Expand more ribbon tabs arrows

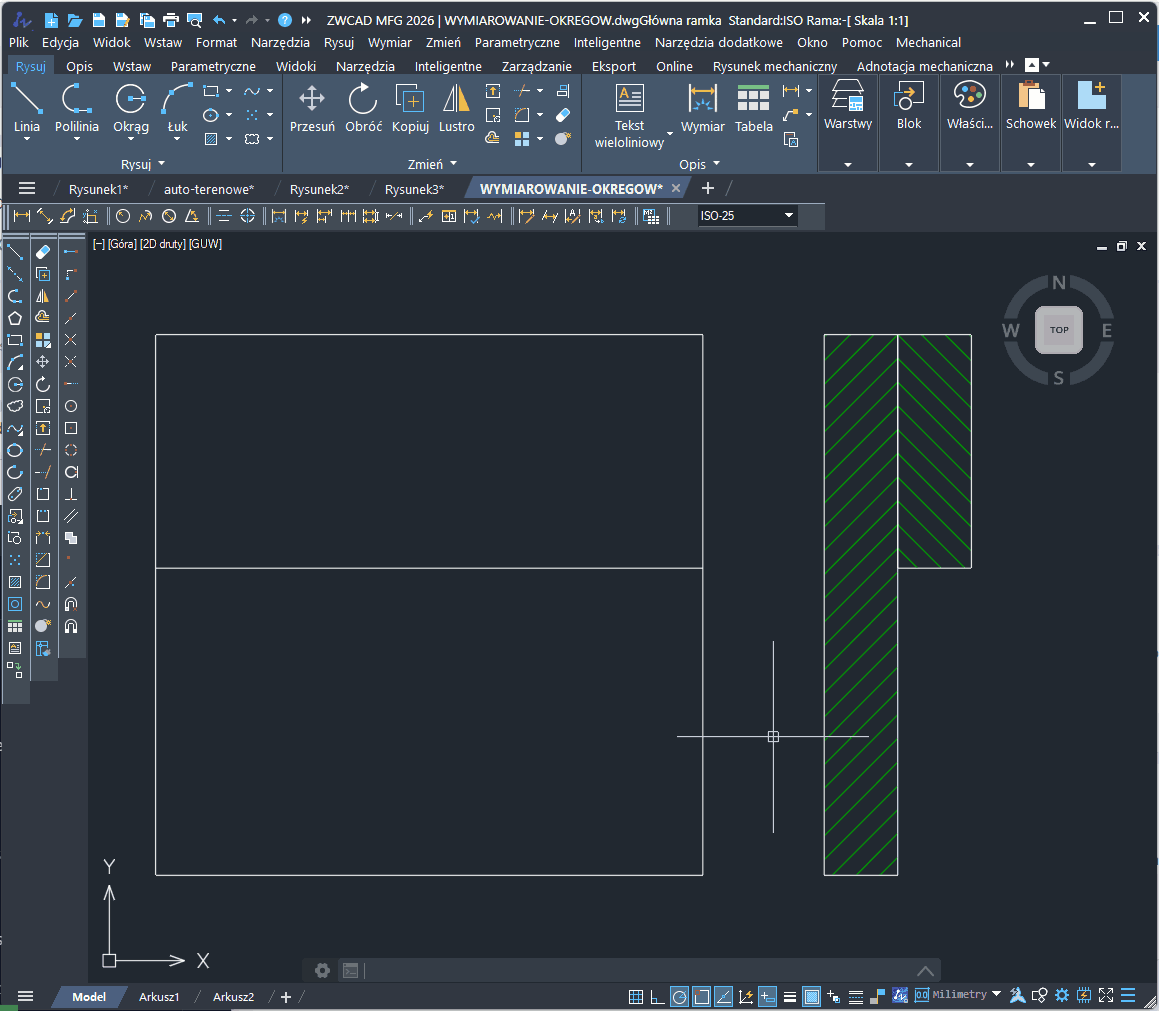[x=1010, y=65]
